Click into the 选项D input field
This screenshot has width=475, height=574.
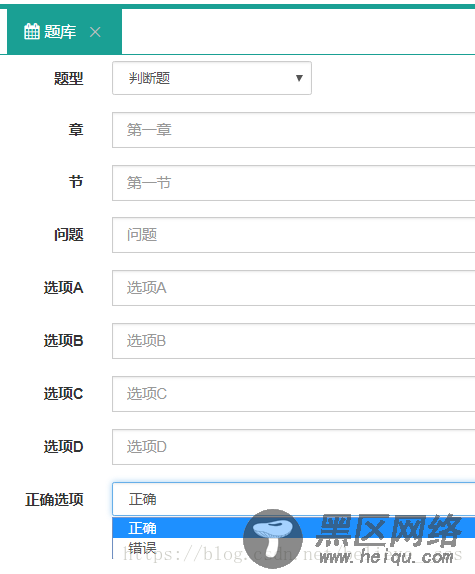click(293, 447)
